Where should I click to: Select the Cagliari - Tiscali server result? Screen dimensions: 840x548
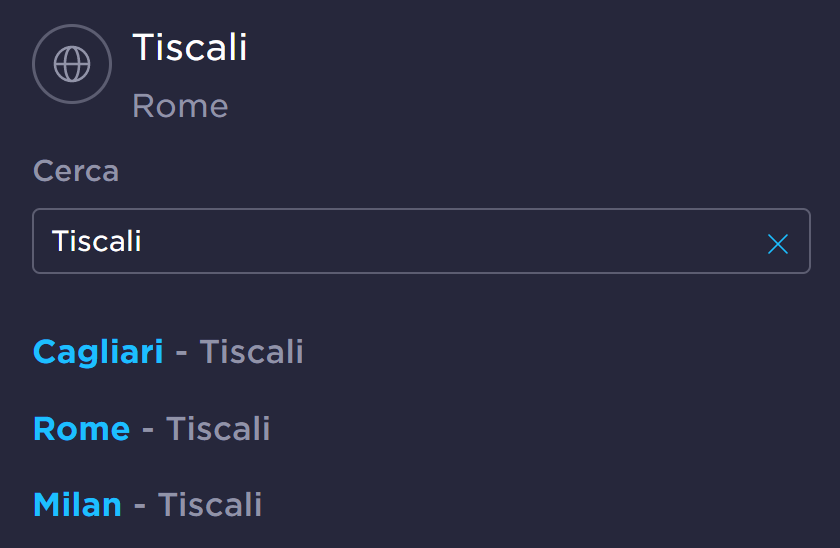point(168,352)
